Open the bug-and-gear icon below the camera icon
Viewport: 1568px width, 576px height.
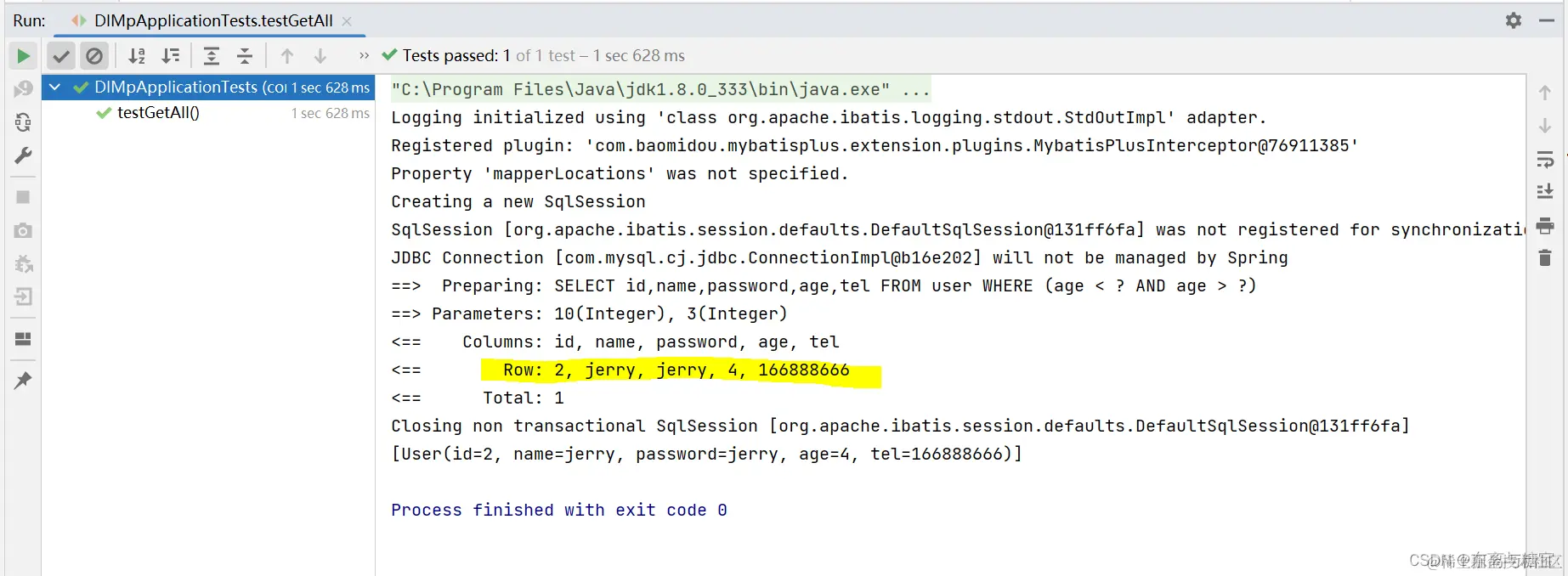[x=23, y=263]
